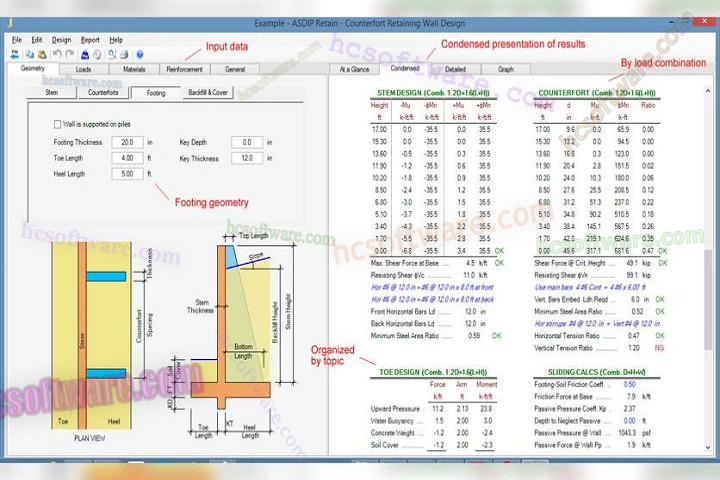Click the 'STEM DESIGN' section heading
The image size is (720, 480).
[433, 93]
